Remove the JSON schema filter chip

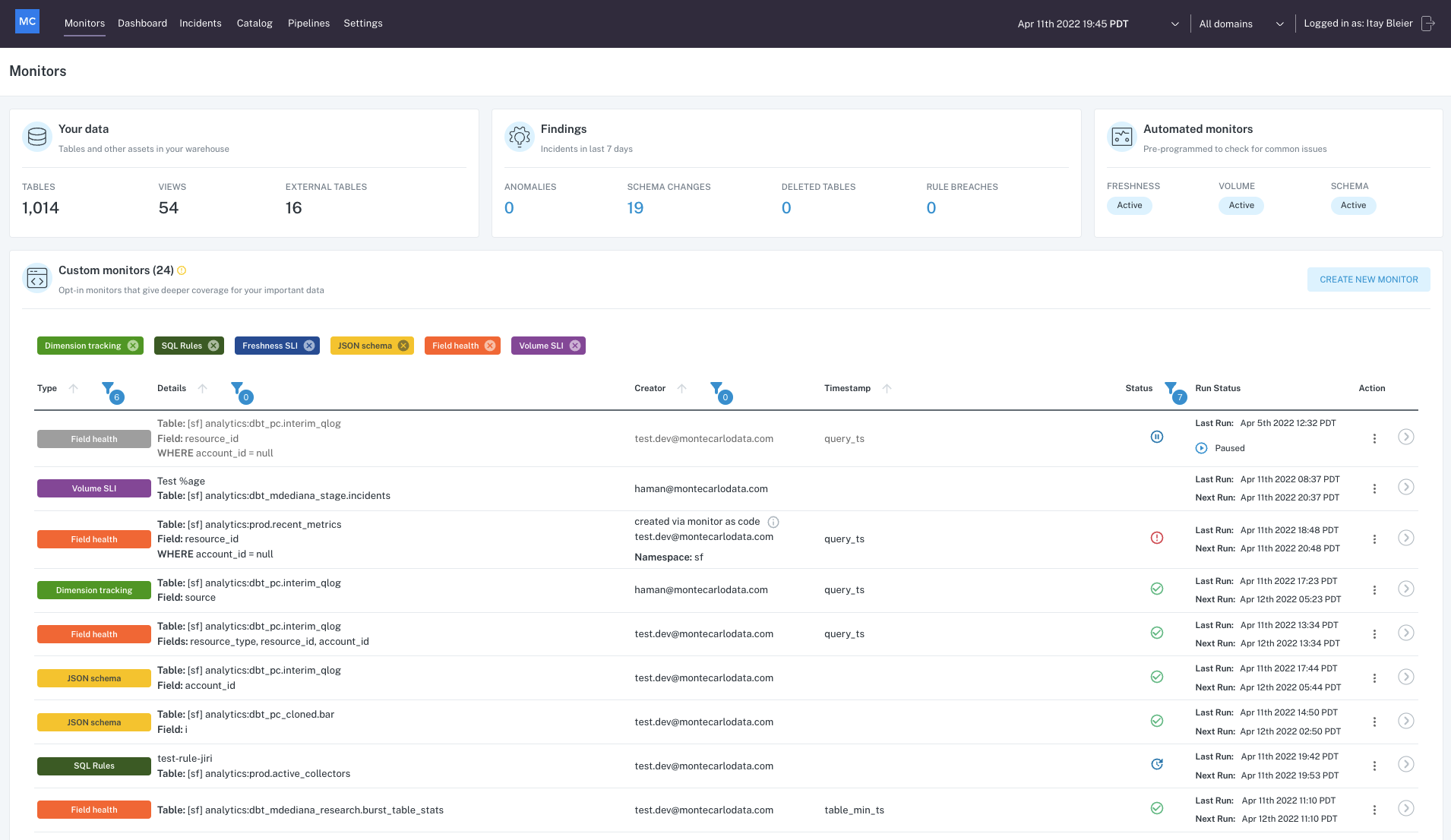coord(403,346)
